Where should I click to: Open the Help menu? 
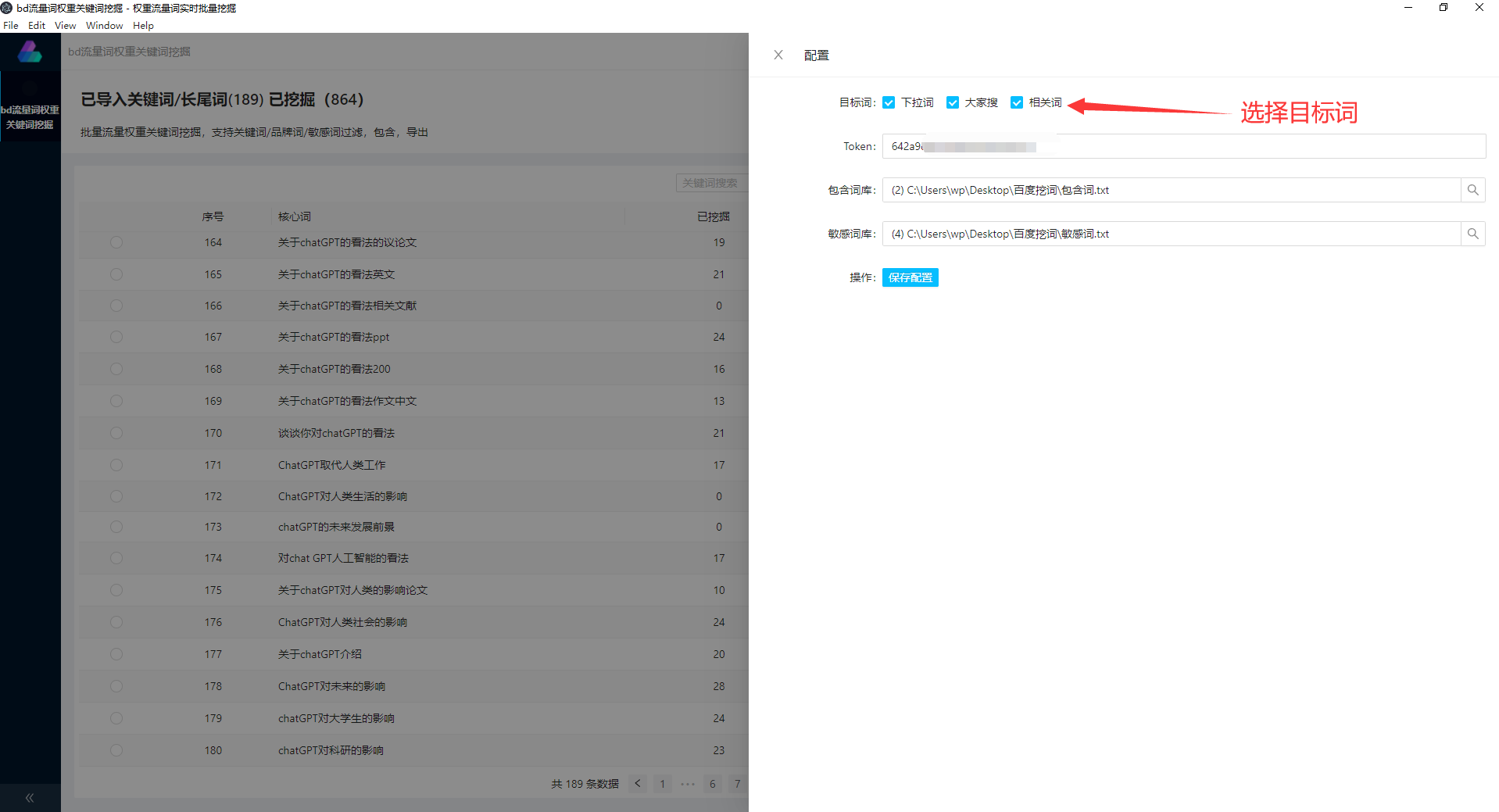[x=143, y=25]
